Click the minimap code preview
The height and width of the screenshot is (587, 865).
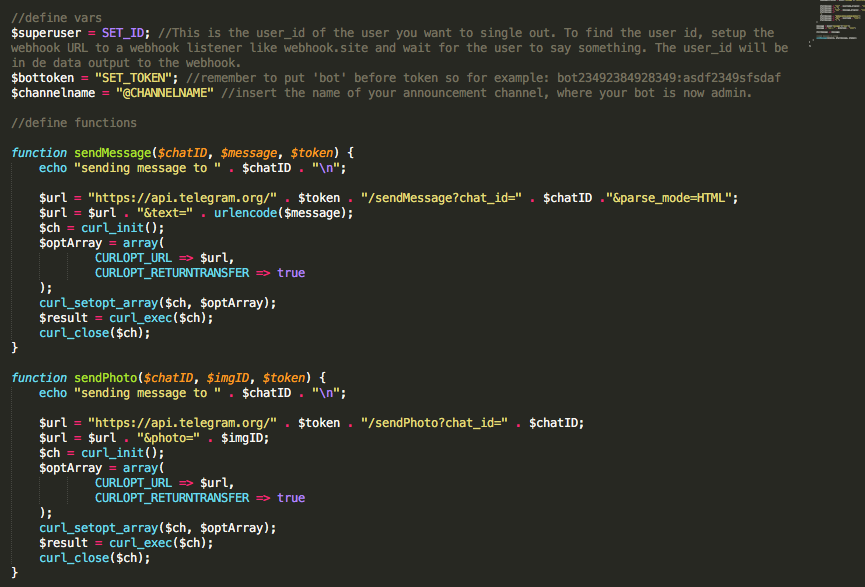(839, 22)
